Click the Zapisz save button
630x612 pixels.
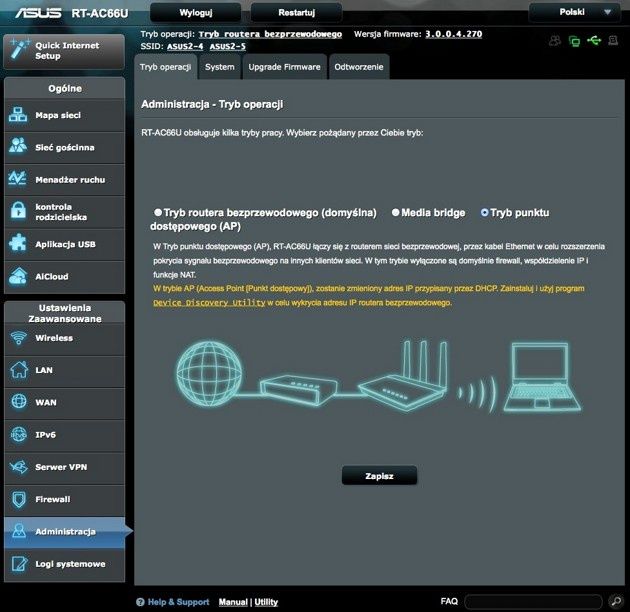(379, 476)
